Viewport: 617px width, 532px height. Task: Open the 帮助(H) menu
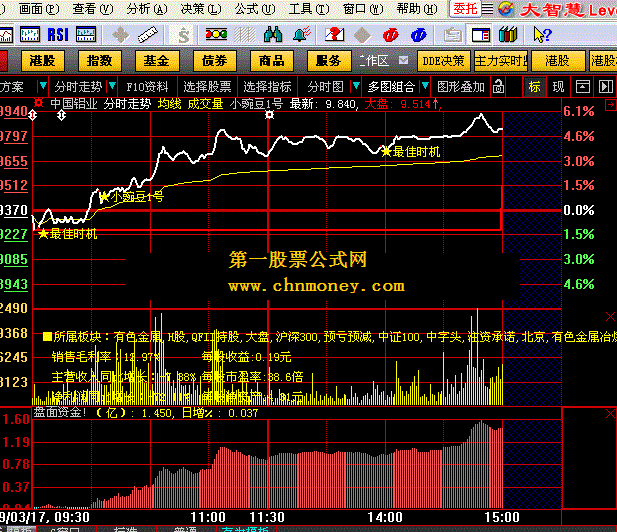click(x=417, y=8)
